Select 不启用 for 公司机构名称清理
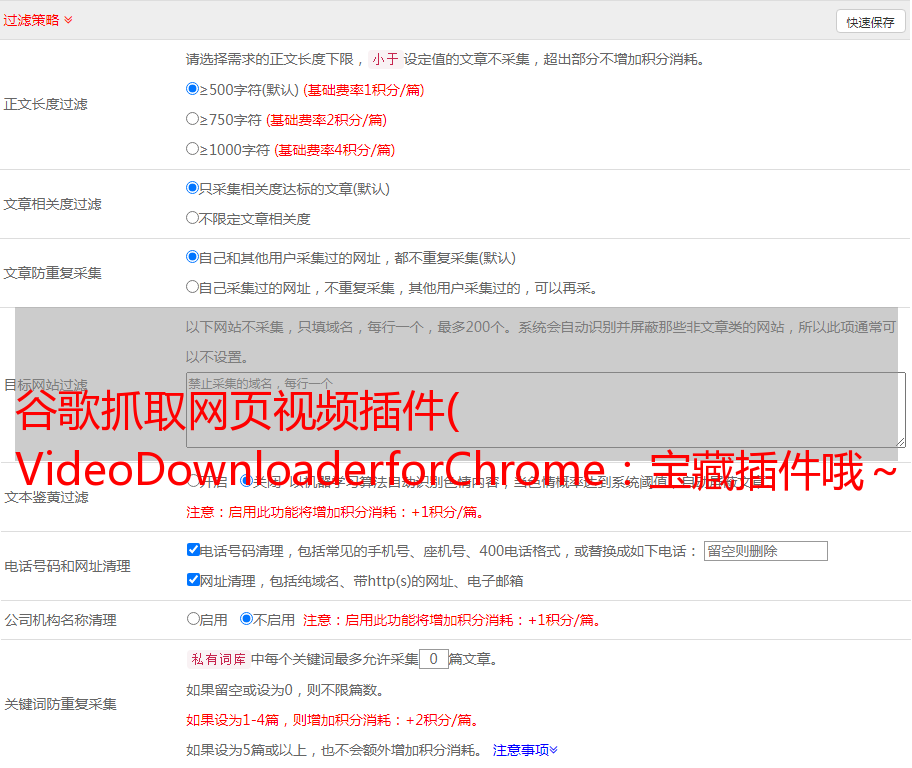The image size is (912, 768). pos(247,619)
